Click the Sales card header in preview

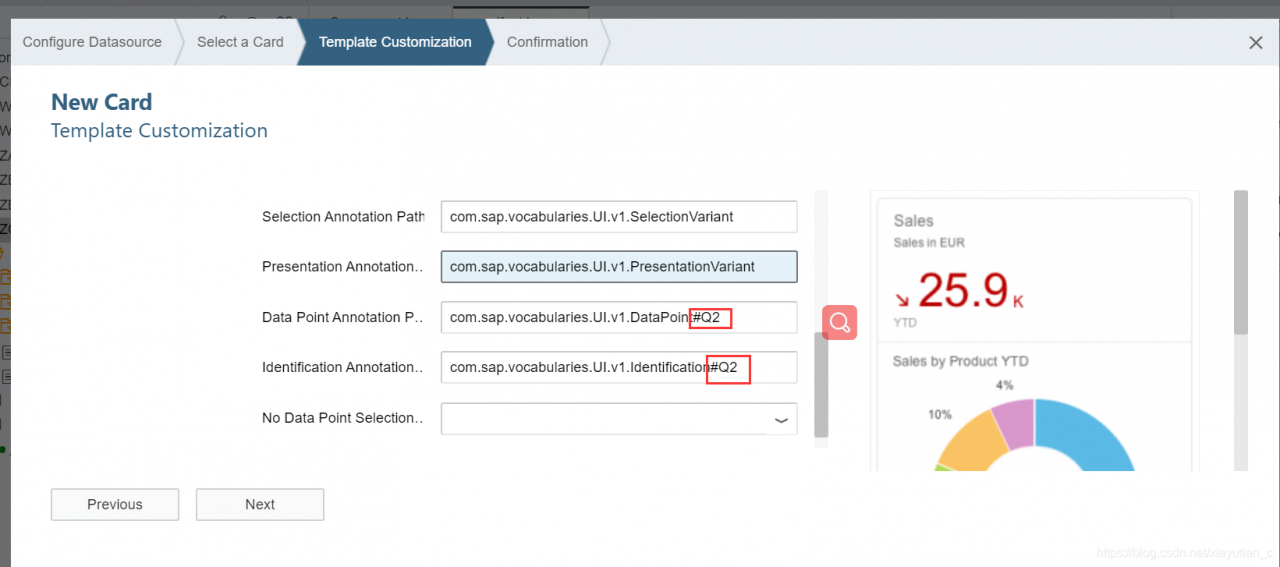(913, 221)
